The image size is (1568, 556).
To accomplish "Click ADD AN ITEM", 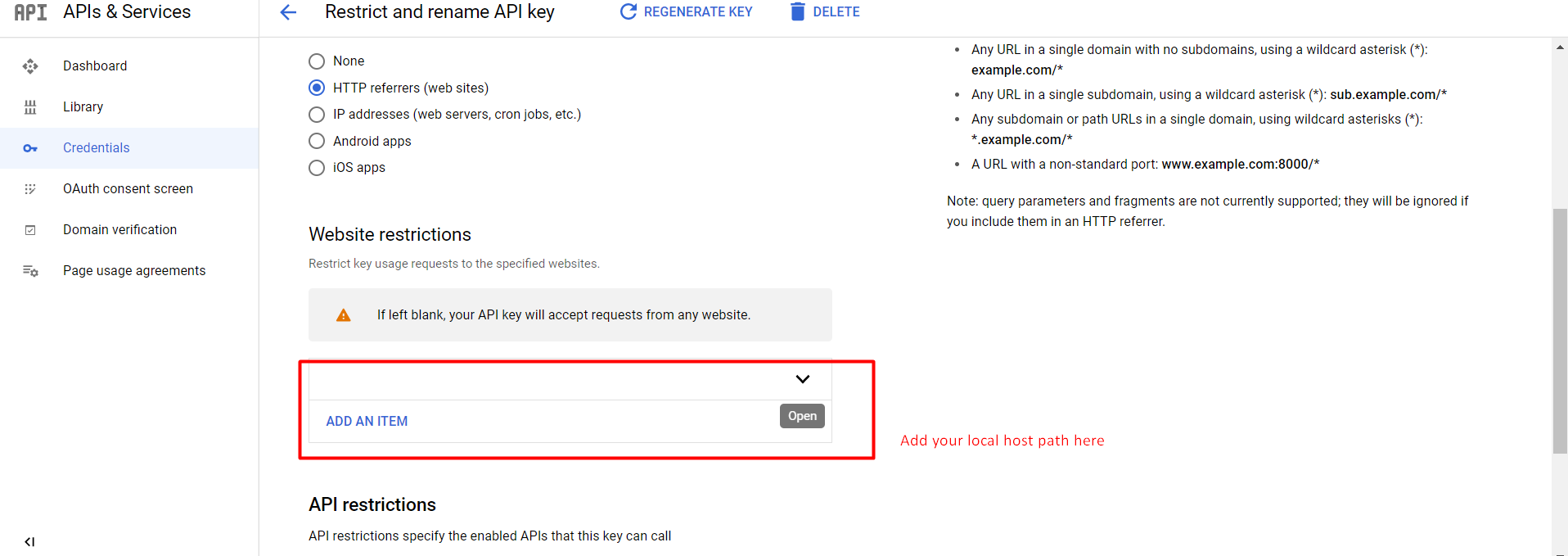I will [367, 421].
